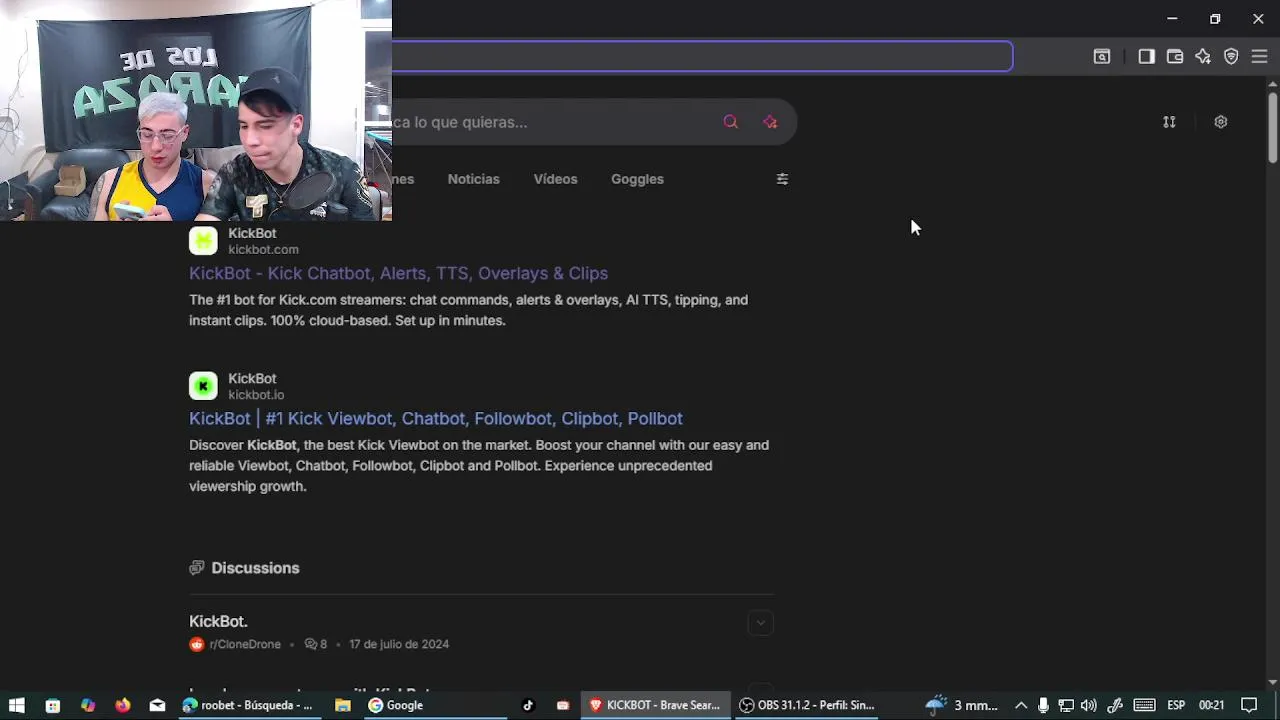Screen dimensions: 1280x720
Task: Open the search filter sliders icon
Action: point(782,179)
